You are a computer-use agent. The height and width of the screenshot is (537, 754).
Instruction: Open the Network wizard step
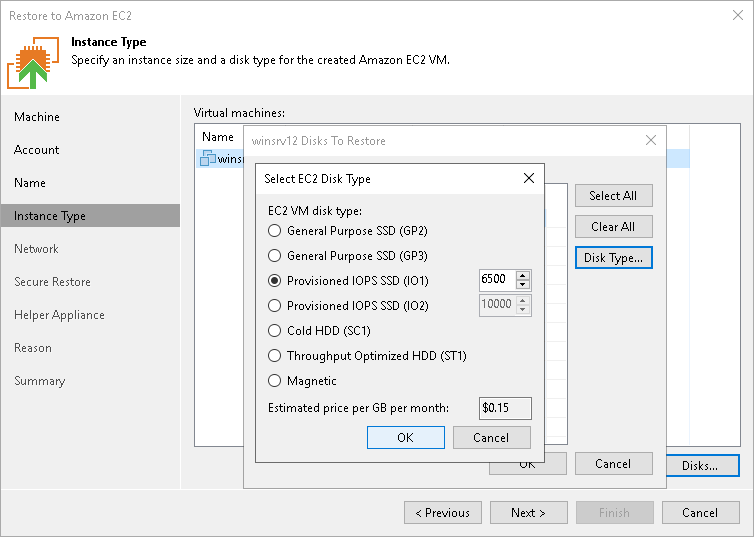click(x=36, y=249)
